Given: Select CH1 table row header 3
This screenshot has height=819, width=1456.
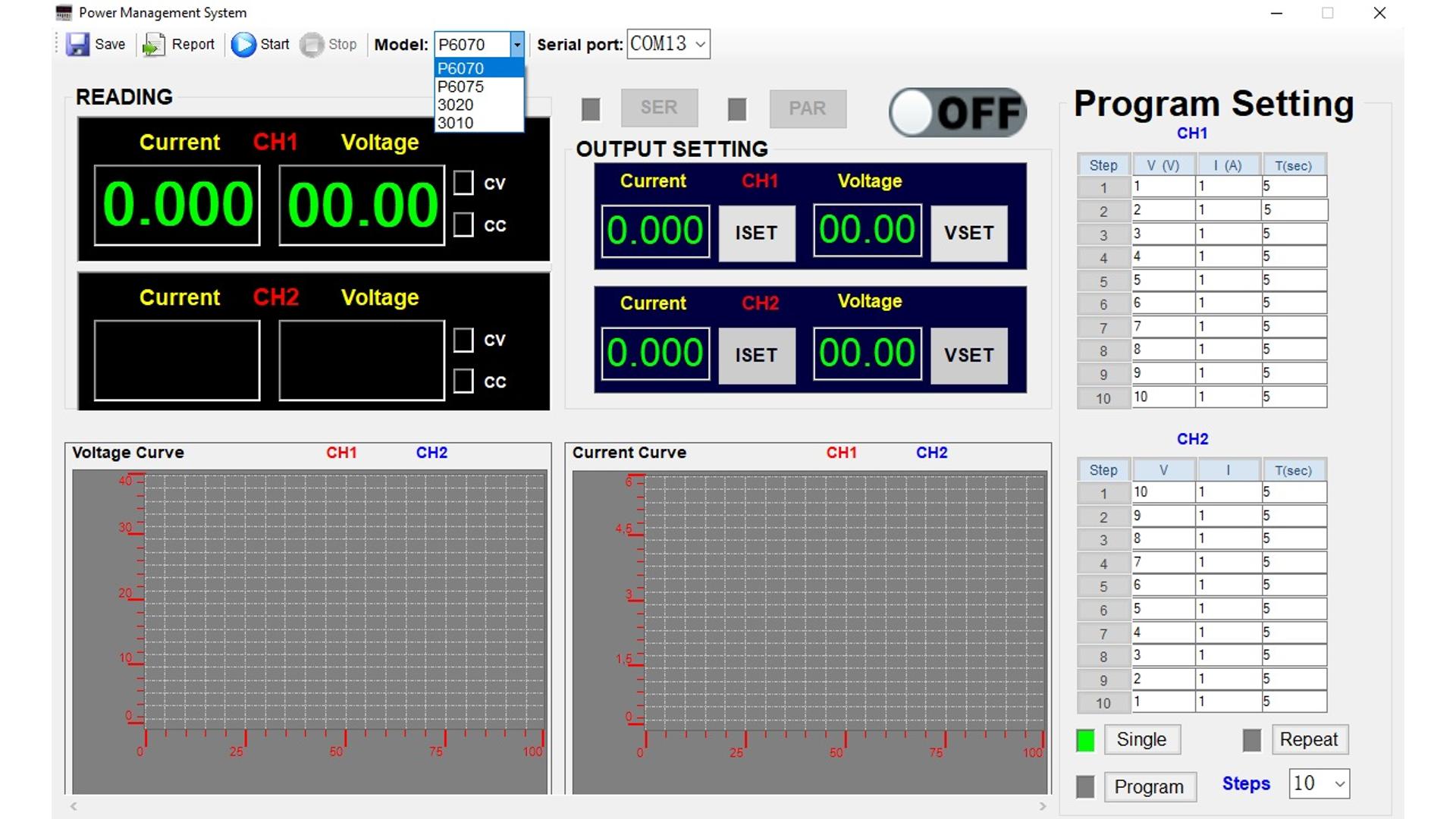Looking at the screenshot, I should click(x=1103, y=234).
